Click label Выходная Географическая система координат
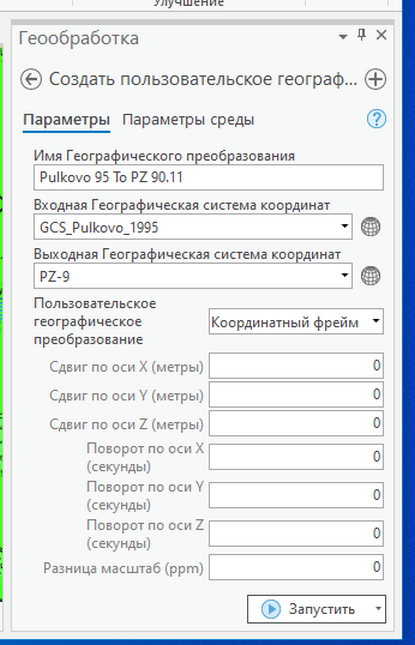The width and height of the screenshot is (415, 645). (x=187, y=254)
